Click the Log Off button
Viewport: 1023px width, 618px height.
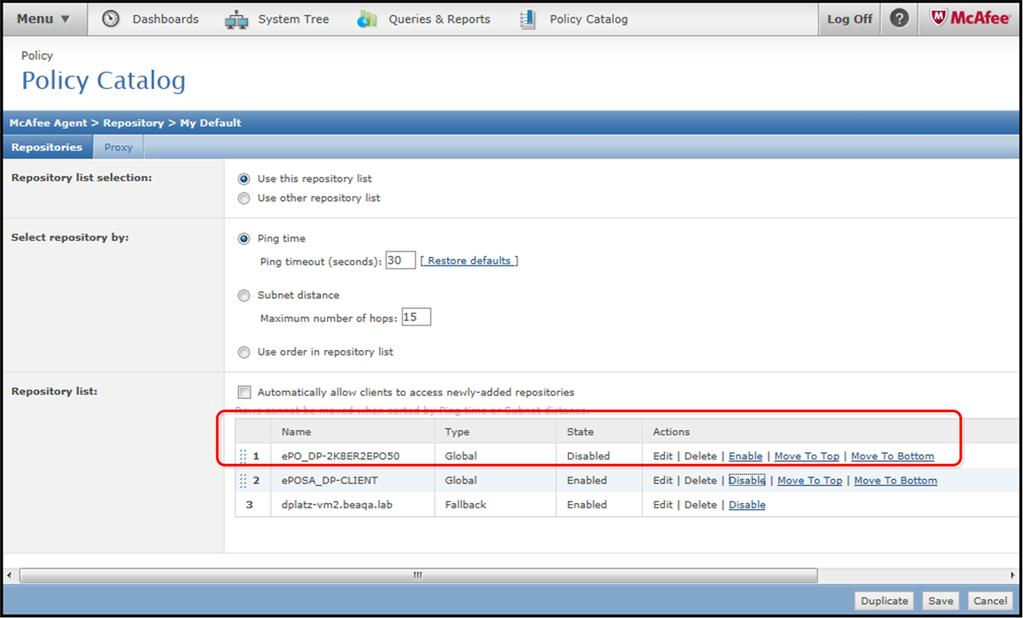[849, 19]
